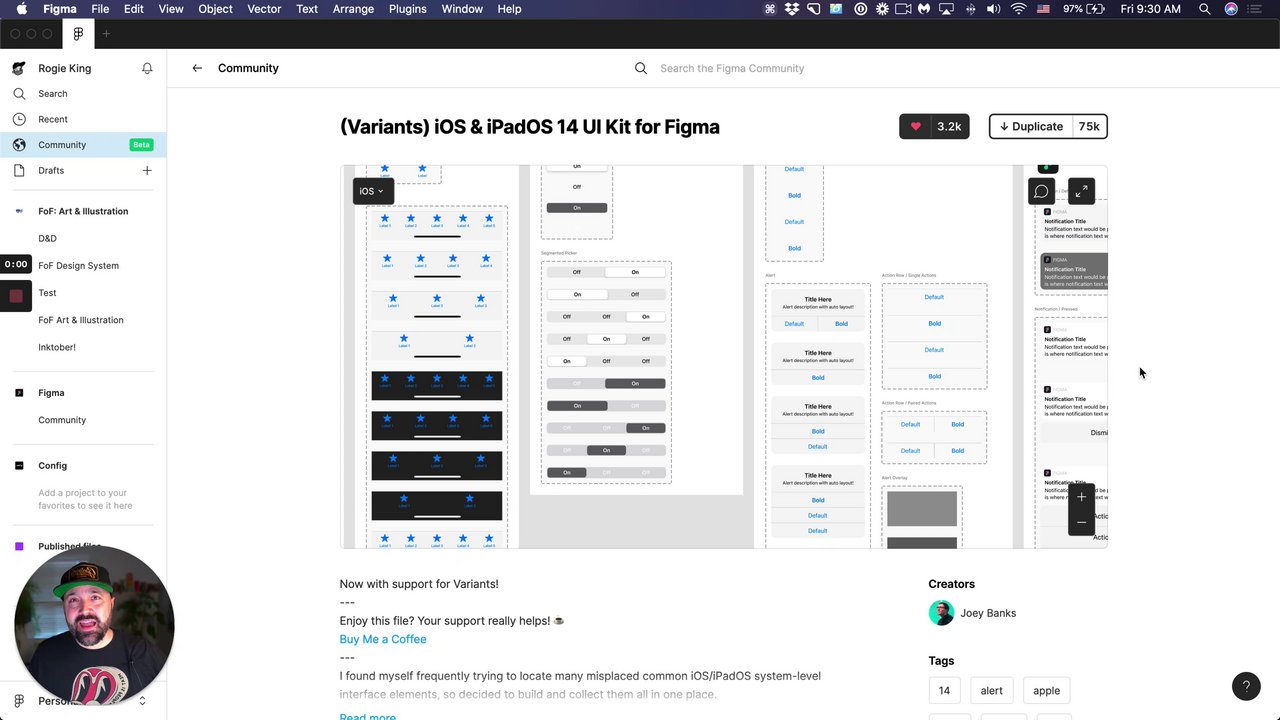Open FoF Design System project
The width and height of the screenshot is (1280, 720).
click(78, 266)
